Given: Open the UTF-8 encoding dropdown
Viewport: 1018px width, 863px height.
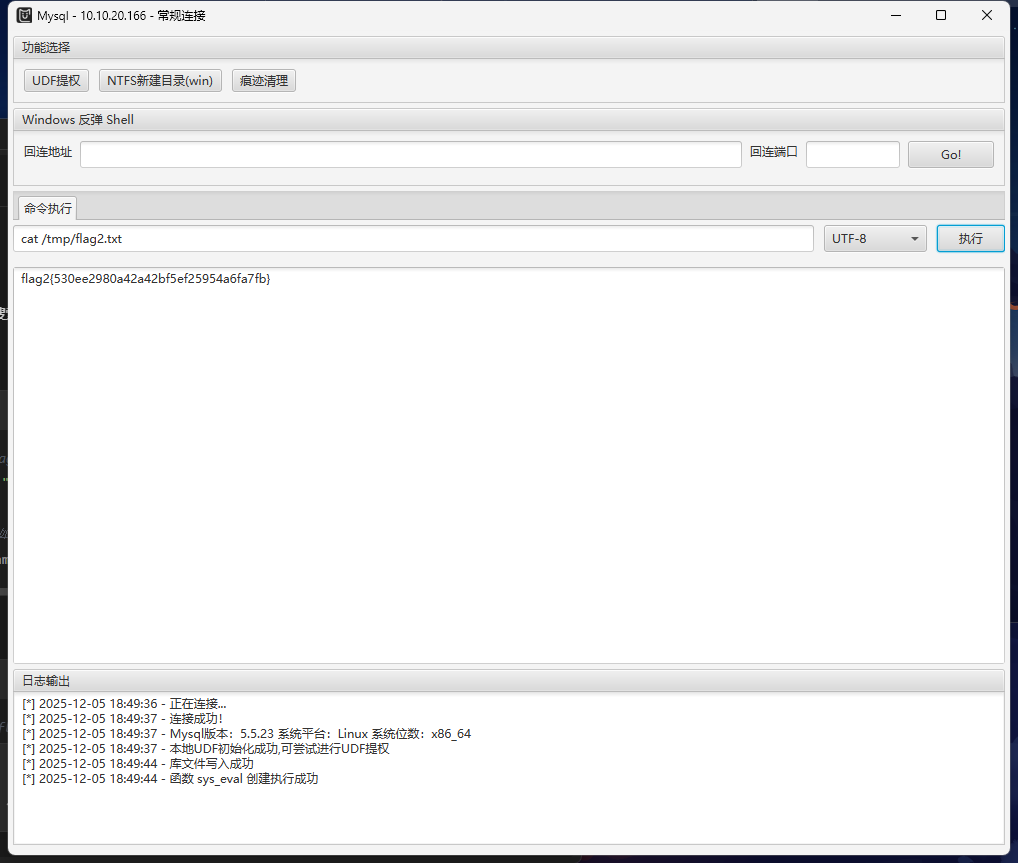Looking at the screenshot, I should (875, 239).
